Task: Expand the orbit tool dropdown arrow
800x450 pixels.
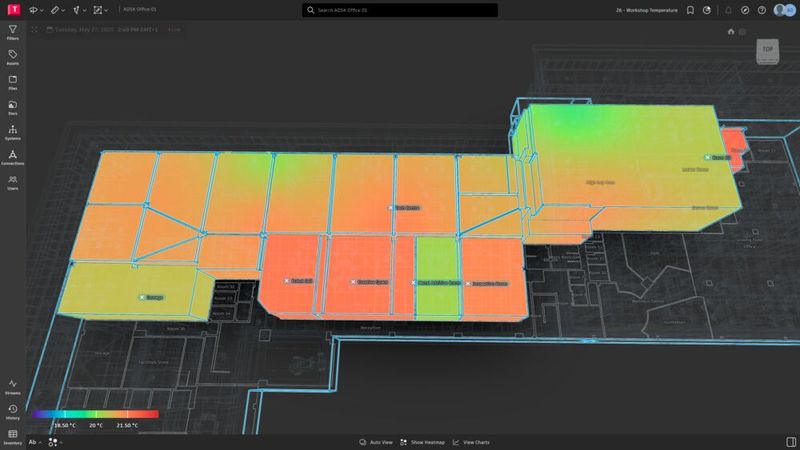Action: [41, 10]
